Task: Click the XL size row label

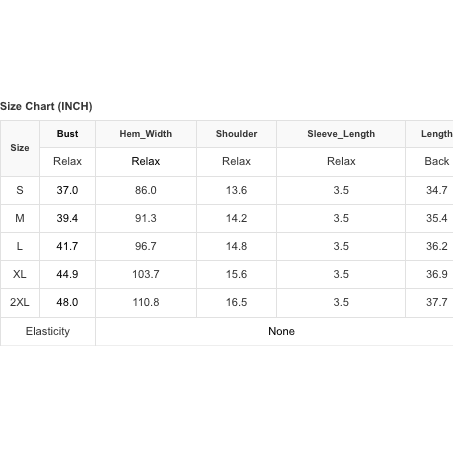Action: pyautogui.click(x=20, y=274)
